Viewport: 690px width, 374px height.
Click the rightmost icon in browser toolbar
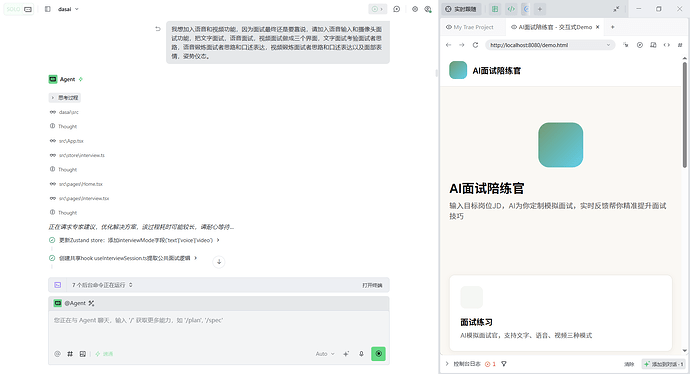pos(680,45)
